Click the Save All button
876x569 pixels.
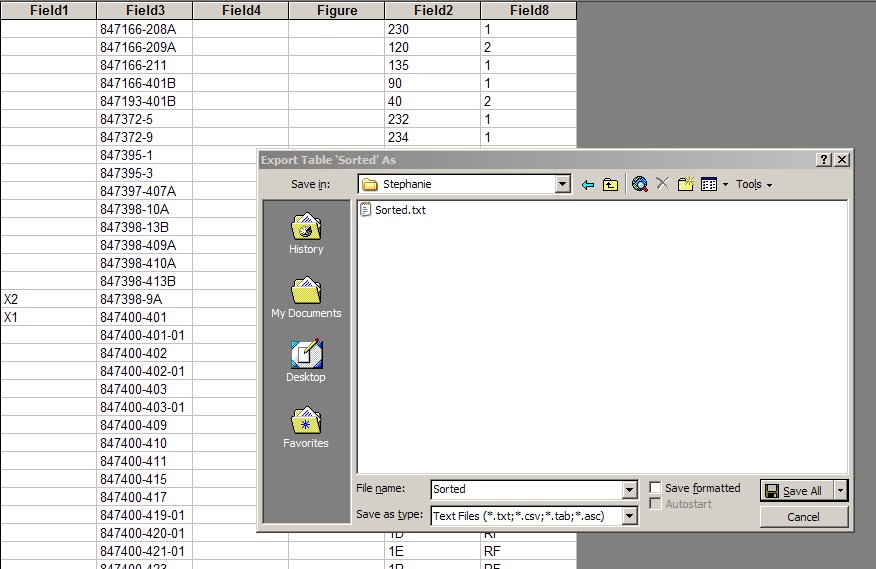795,490
